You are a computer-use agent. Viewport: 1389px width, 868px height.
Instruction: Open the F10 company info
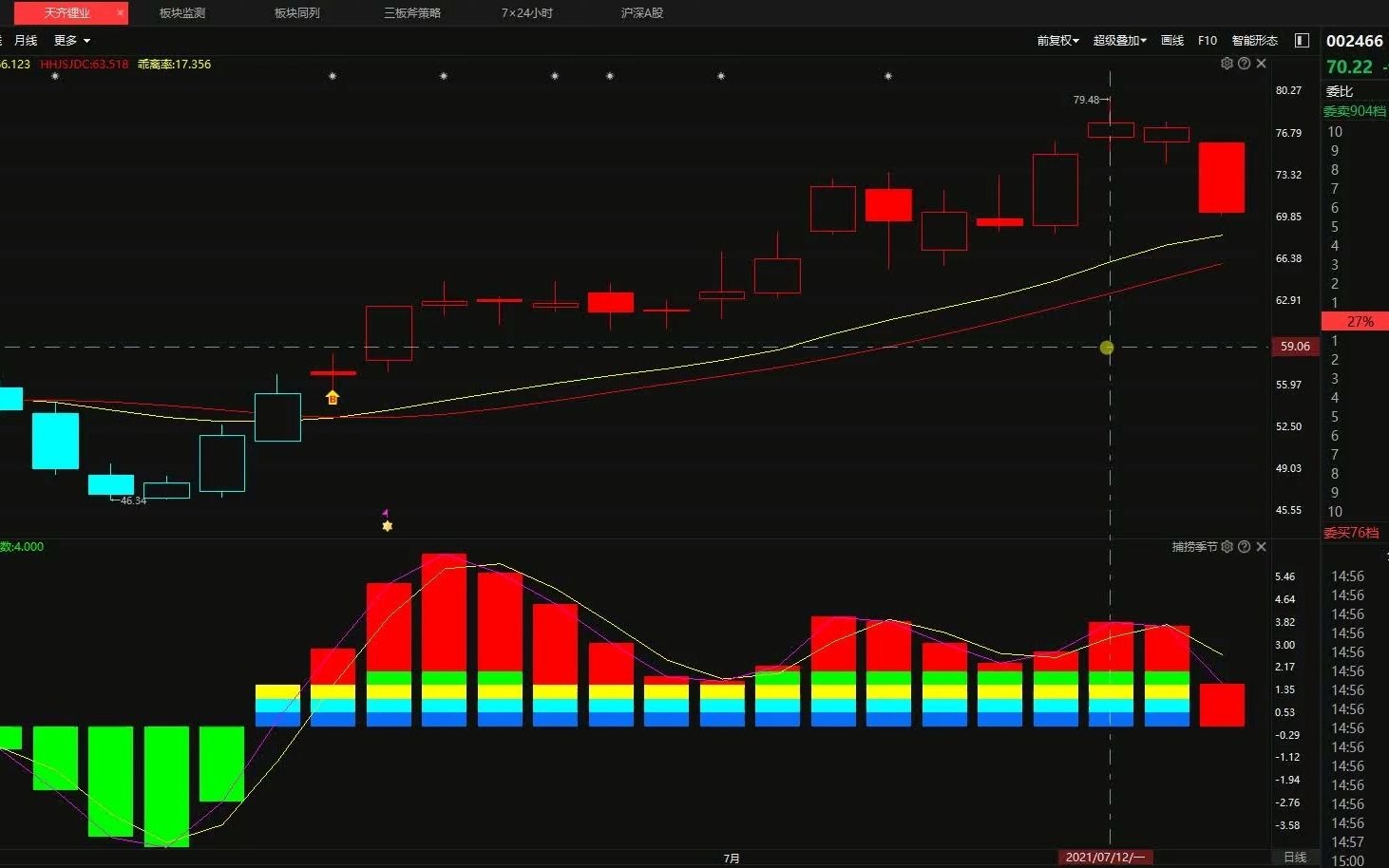pos(1208,41)
